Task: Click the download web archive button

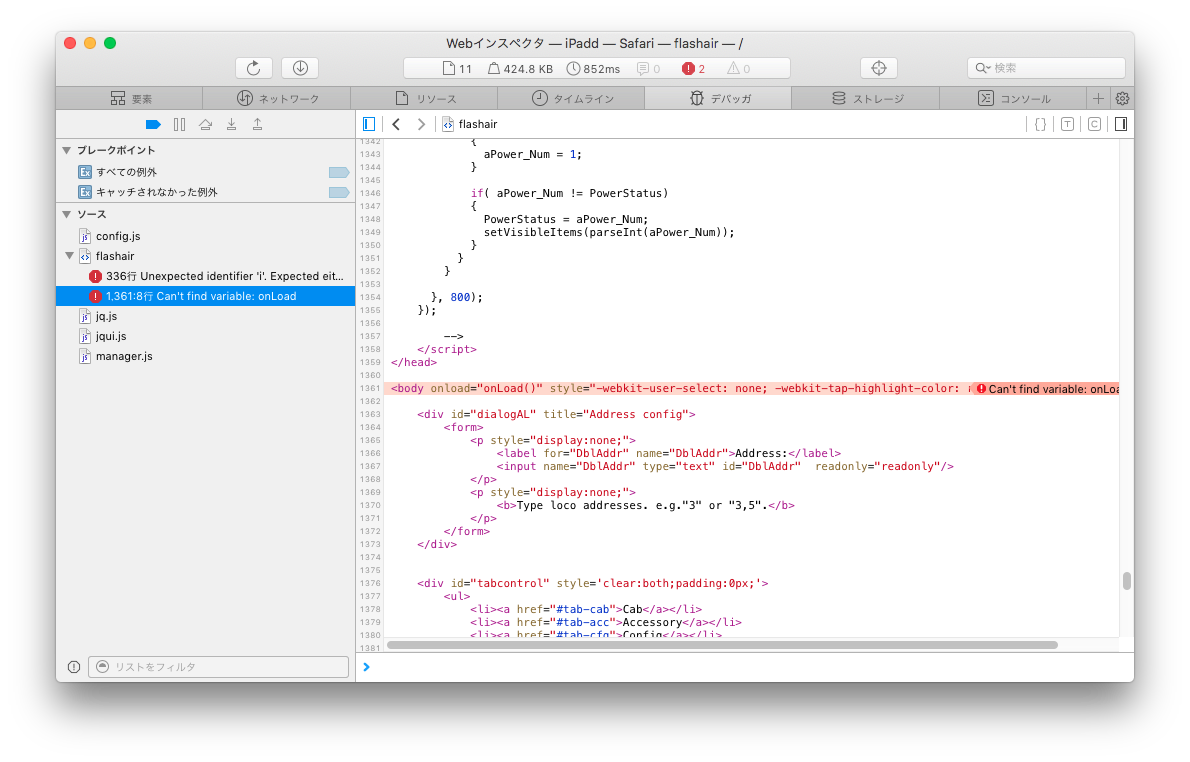Action: (300, 68)
